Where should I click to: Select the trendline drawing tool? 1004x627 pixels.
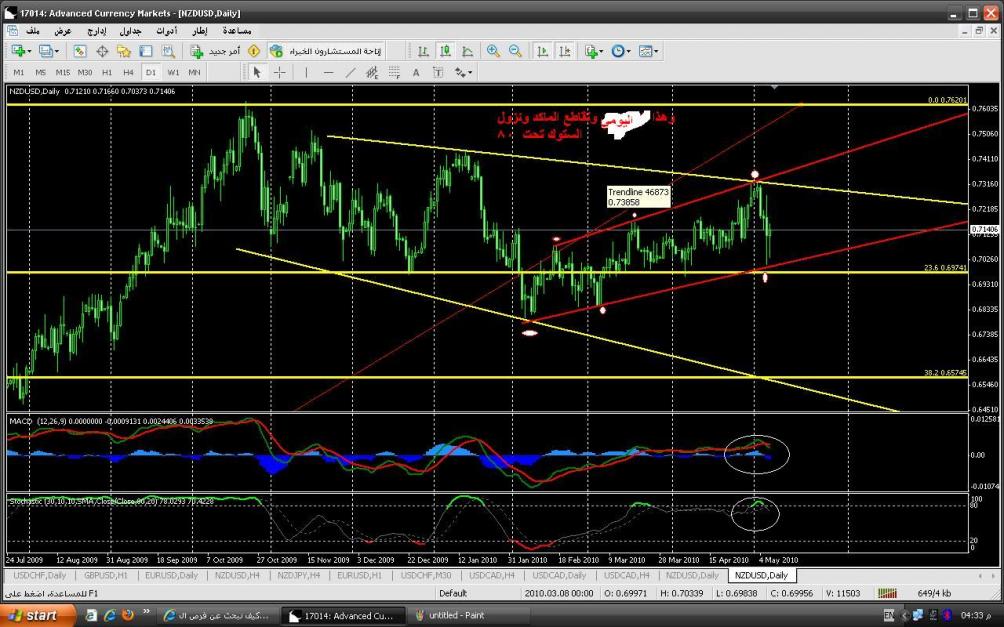pos(350,72)
